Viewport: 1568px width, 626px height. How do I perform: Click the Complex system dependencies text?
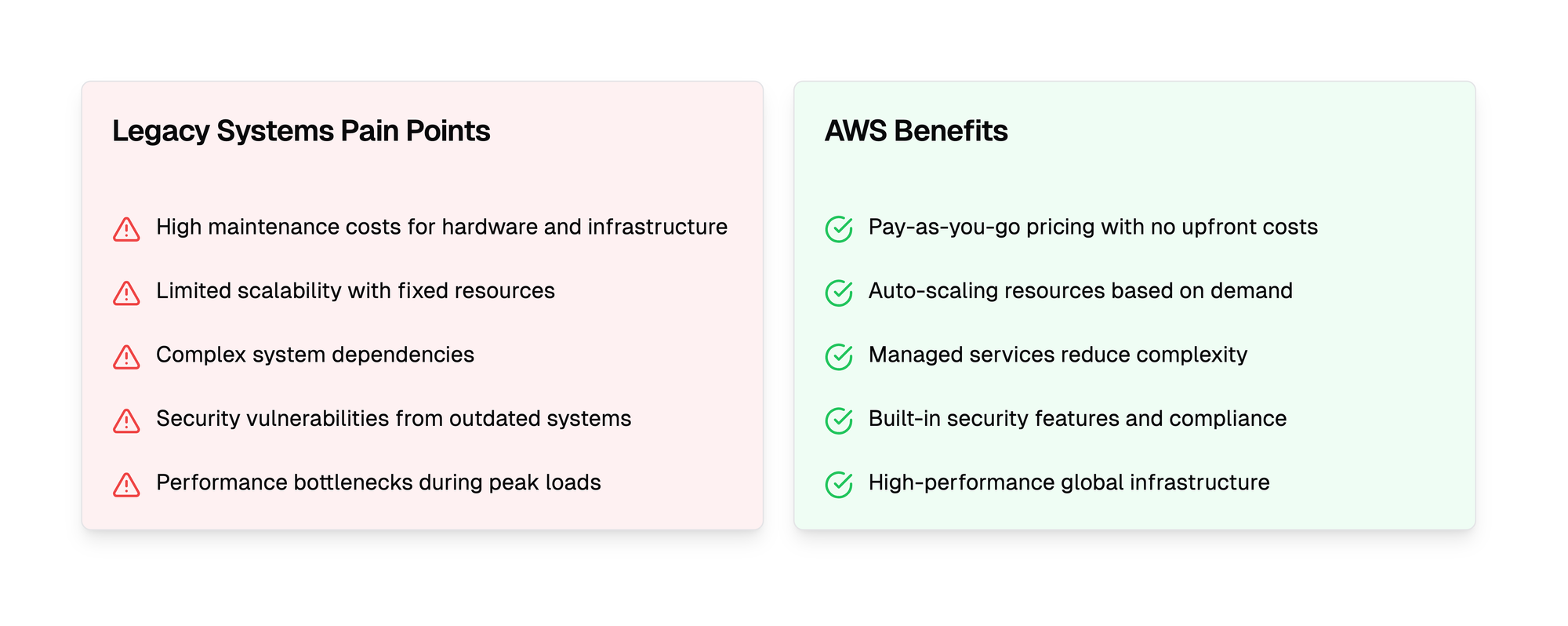[x=315, y=355]
